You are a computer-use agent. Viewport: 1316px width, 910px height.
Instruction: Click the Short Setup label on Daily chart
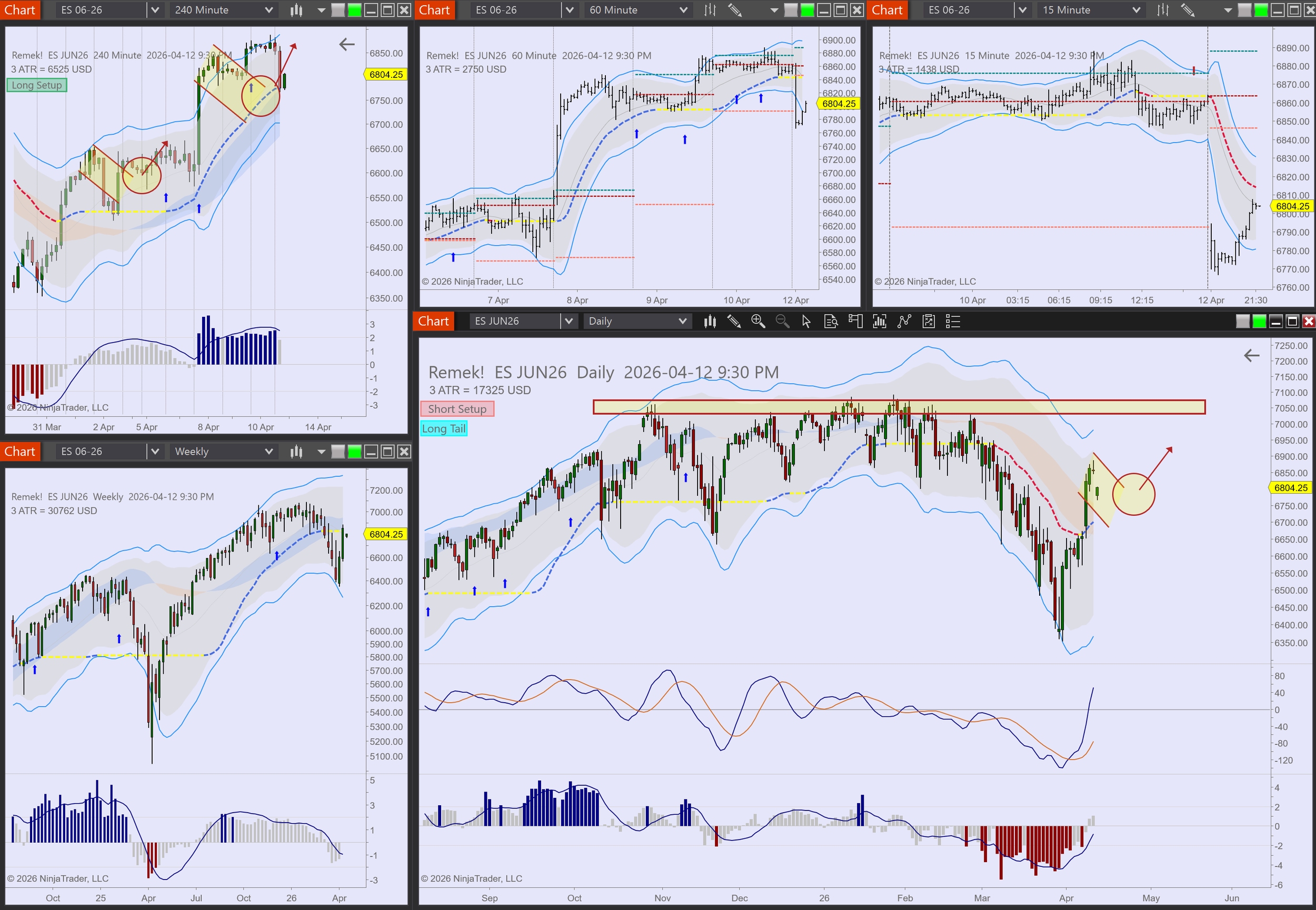pos(457,409)
